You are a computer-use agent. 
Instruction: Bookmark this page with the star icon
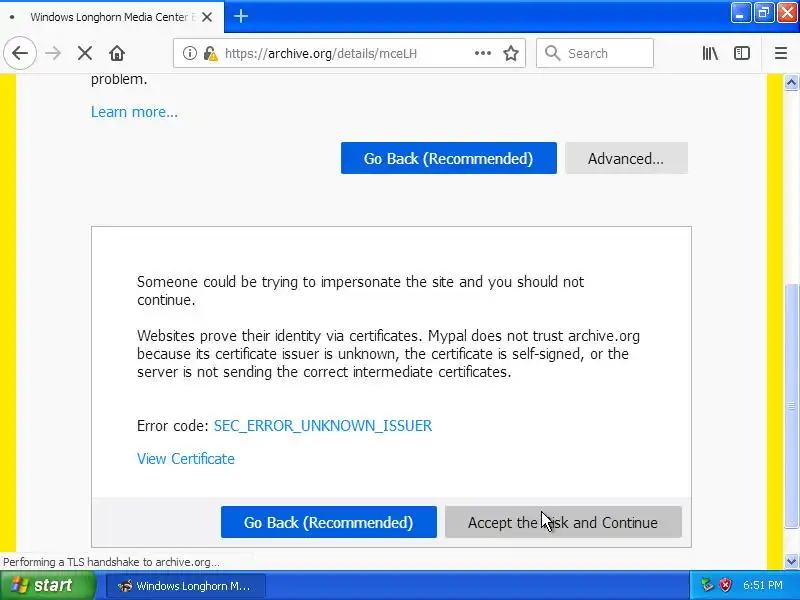511,53
